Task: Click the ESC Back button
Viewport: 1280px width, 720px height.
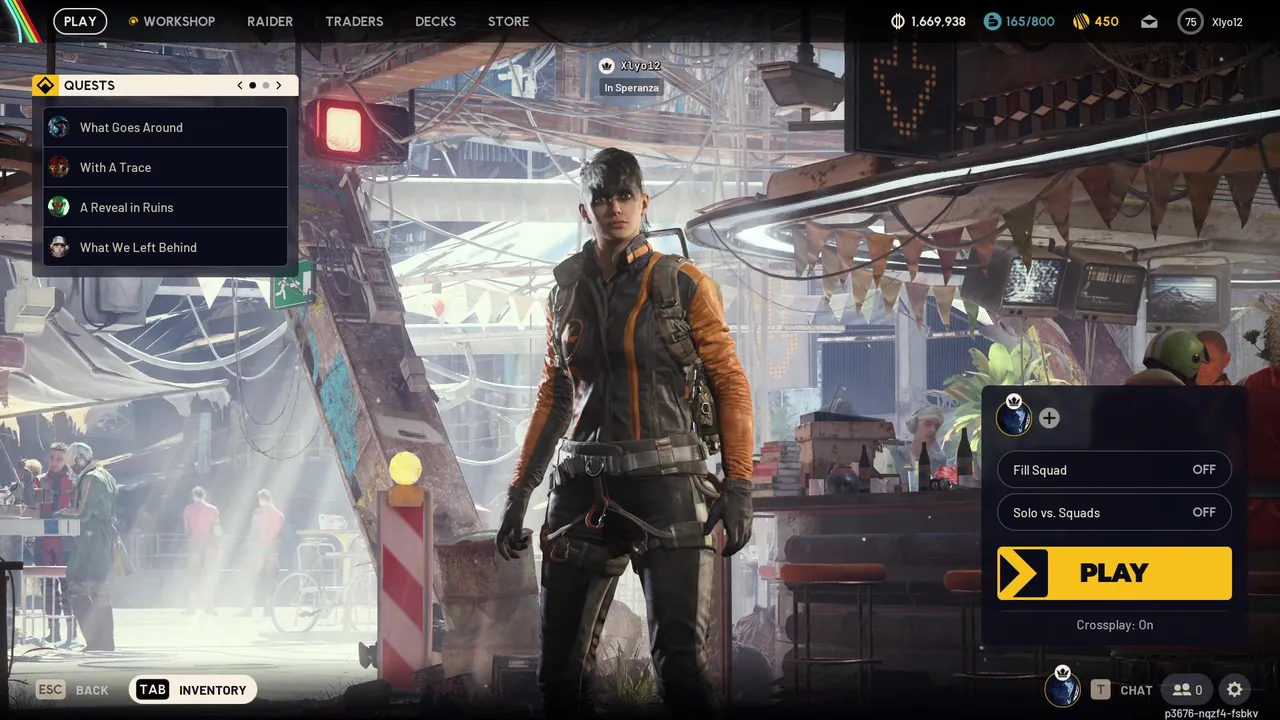Action: pos(72,690)
